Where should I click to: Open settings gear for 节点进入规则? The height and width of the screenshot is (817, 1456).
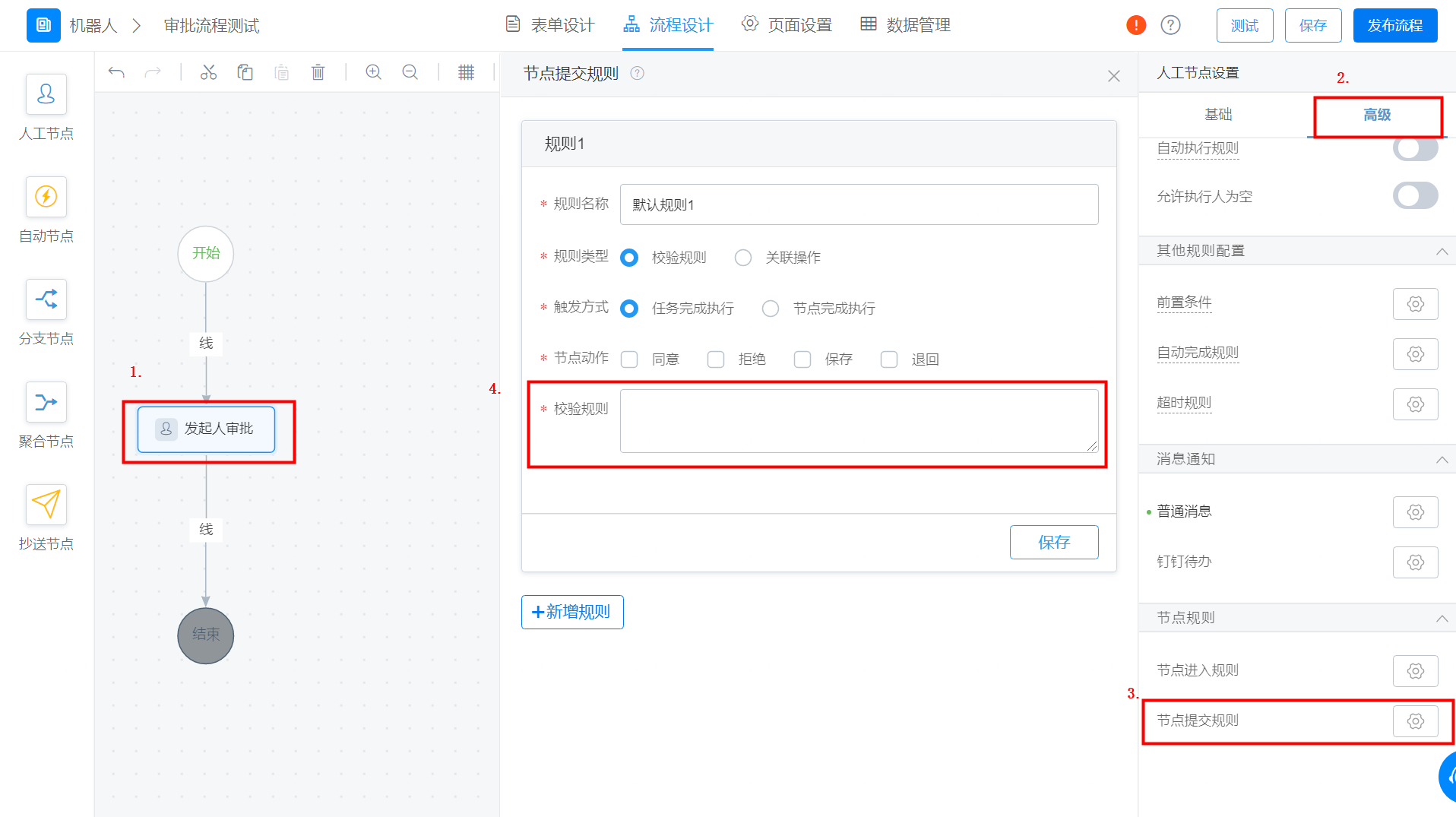[1415, 671]
